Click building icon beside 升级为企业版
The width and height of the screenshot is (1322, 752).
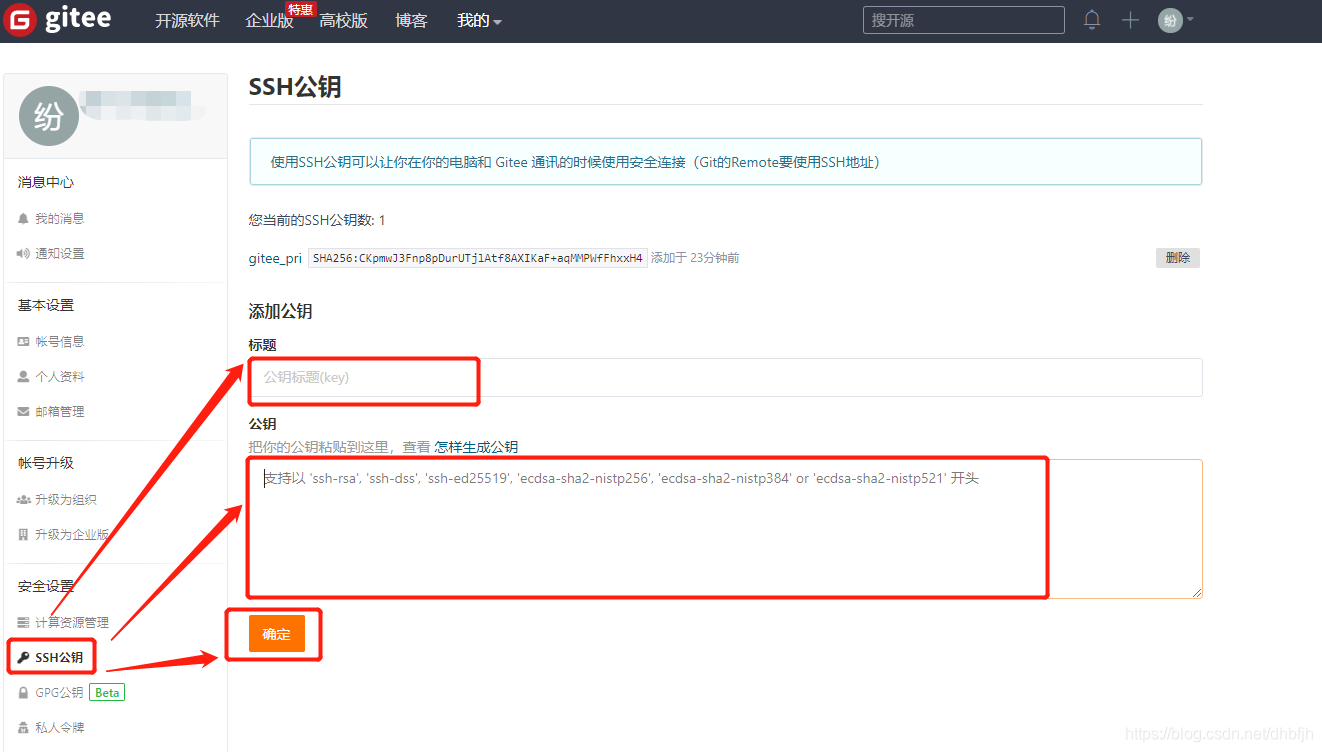coord(23,535)
